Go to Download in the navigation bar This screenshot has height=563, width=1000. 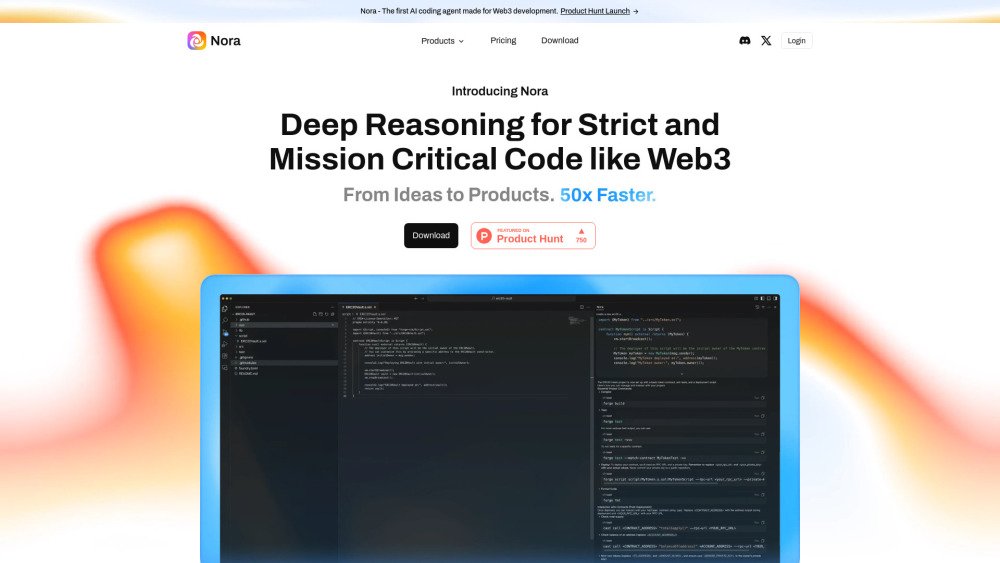pos(560,41)
